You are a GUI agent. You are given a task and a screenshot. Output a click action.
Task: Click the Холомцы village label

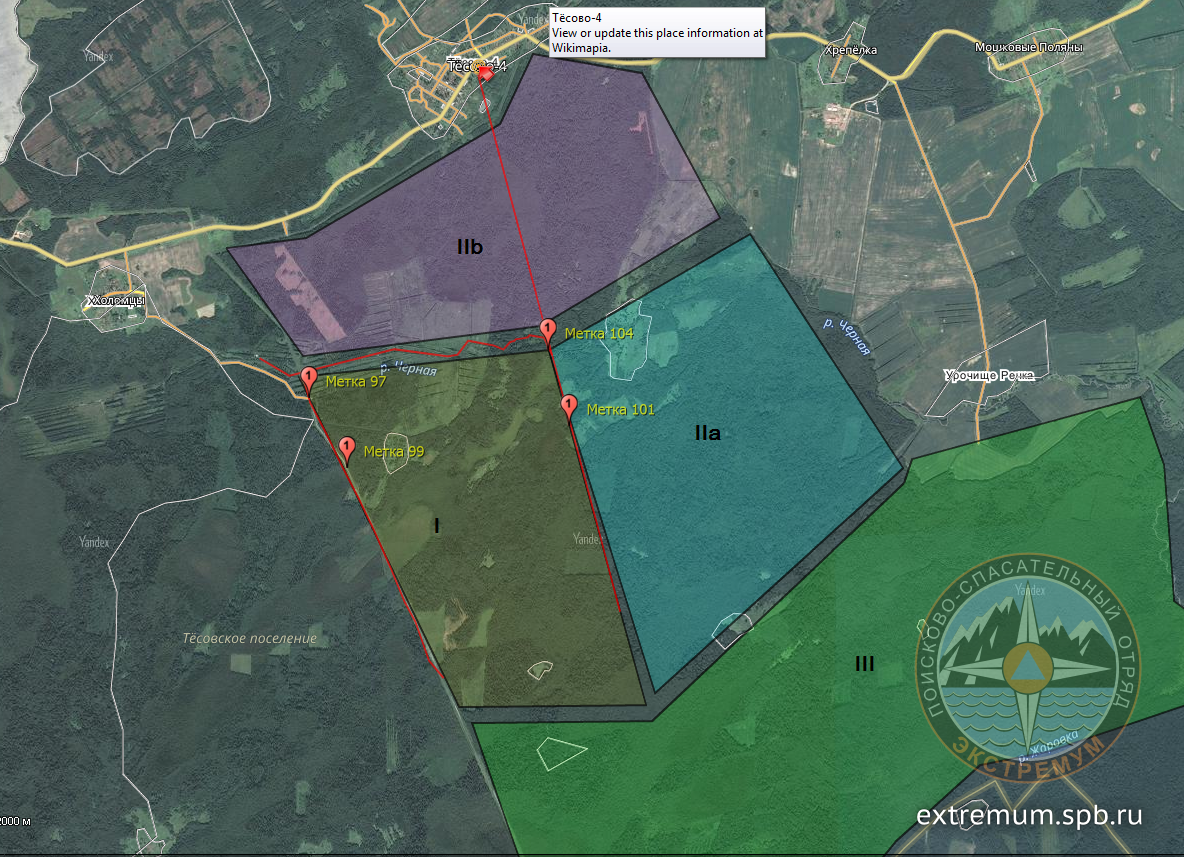tap(115, 299)
